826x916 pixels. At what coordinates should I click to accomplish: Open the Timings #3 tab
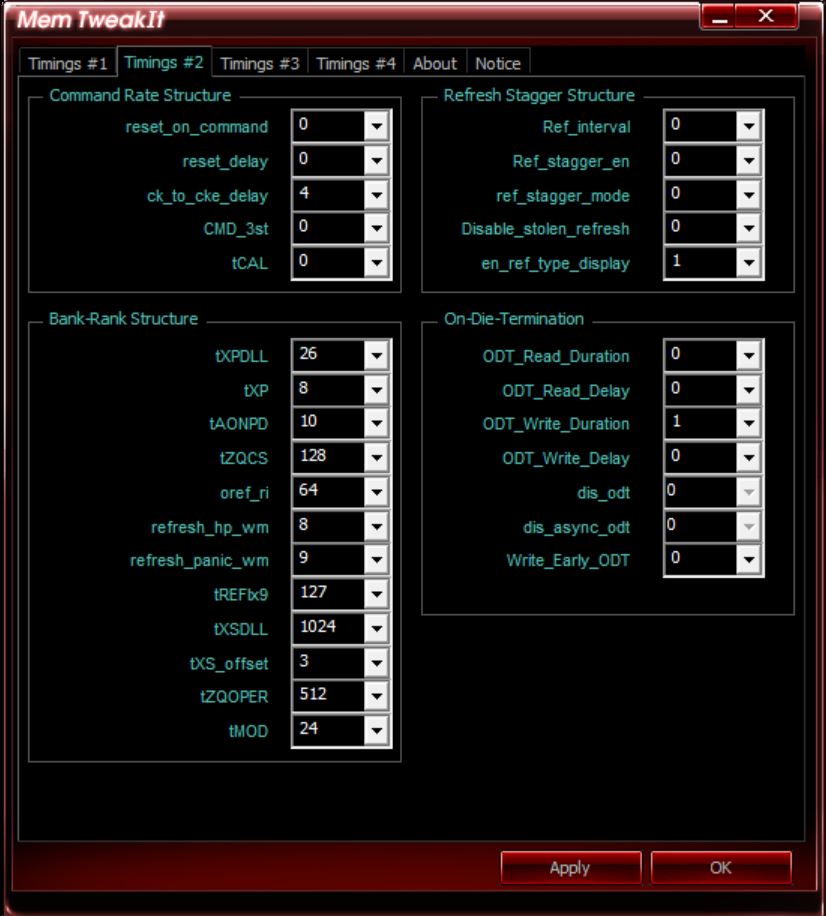(x=260, y=63)
